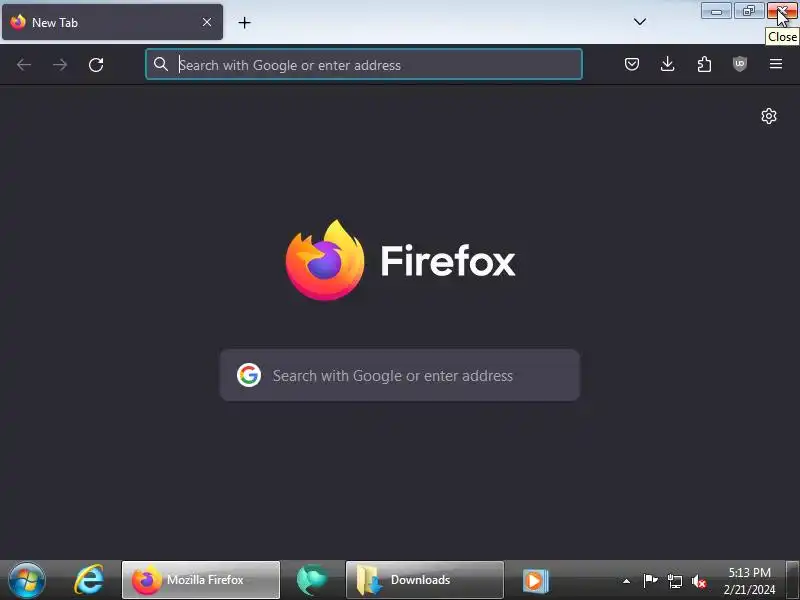
Task: Select Mozilla Firefox taskbar button
Action: click(x=201, y=580)
